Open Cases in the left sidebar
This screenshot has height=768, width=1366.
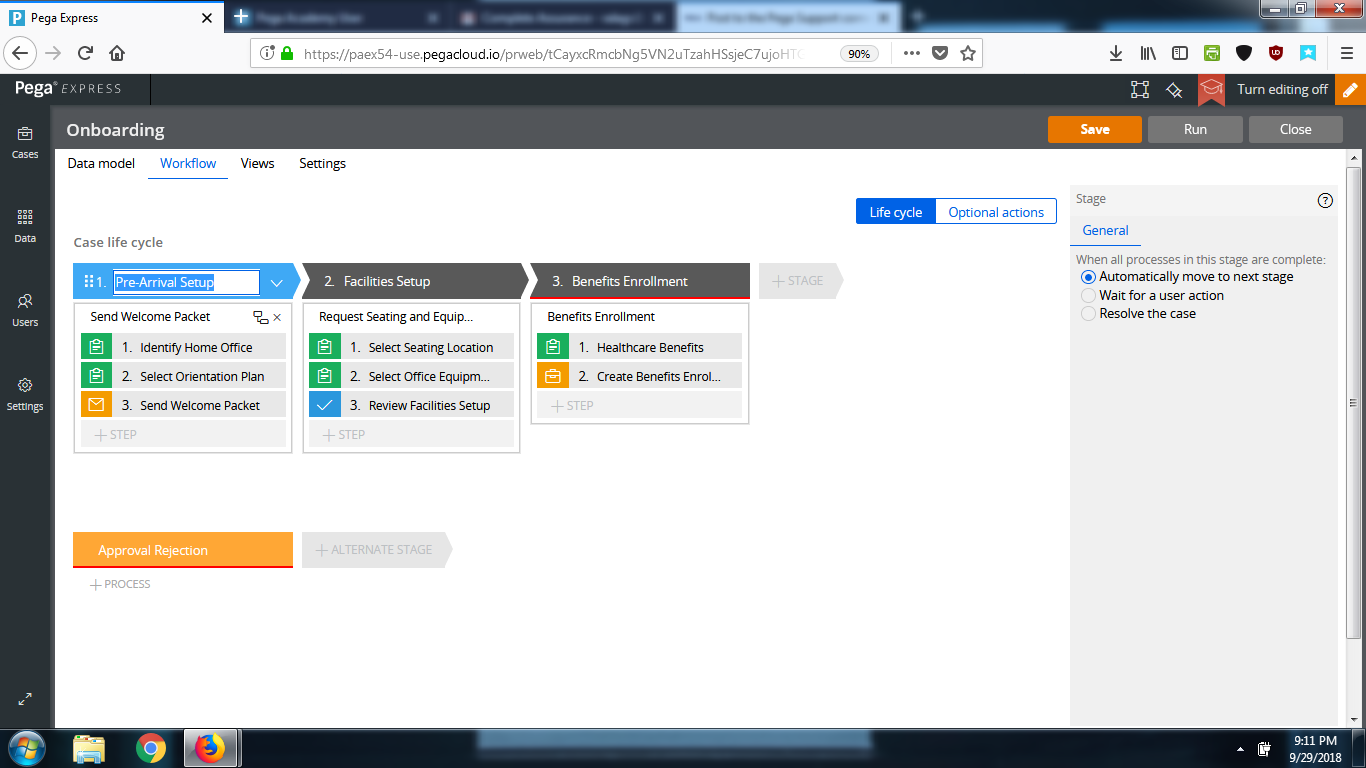(x=25, y=141)
